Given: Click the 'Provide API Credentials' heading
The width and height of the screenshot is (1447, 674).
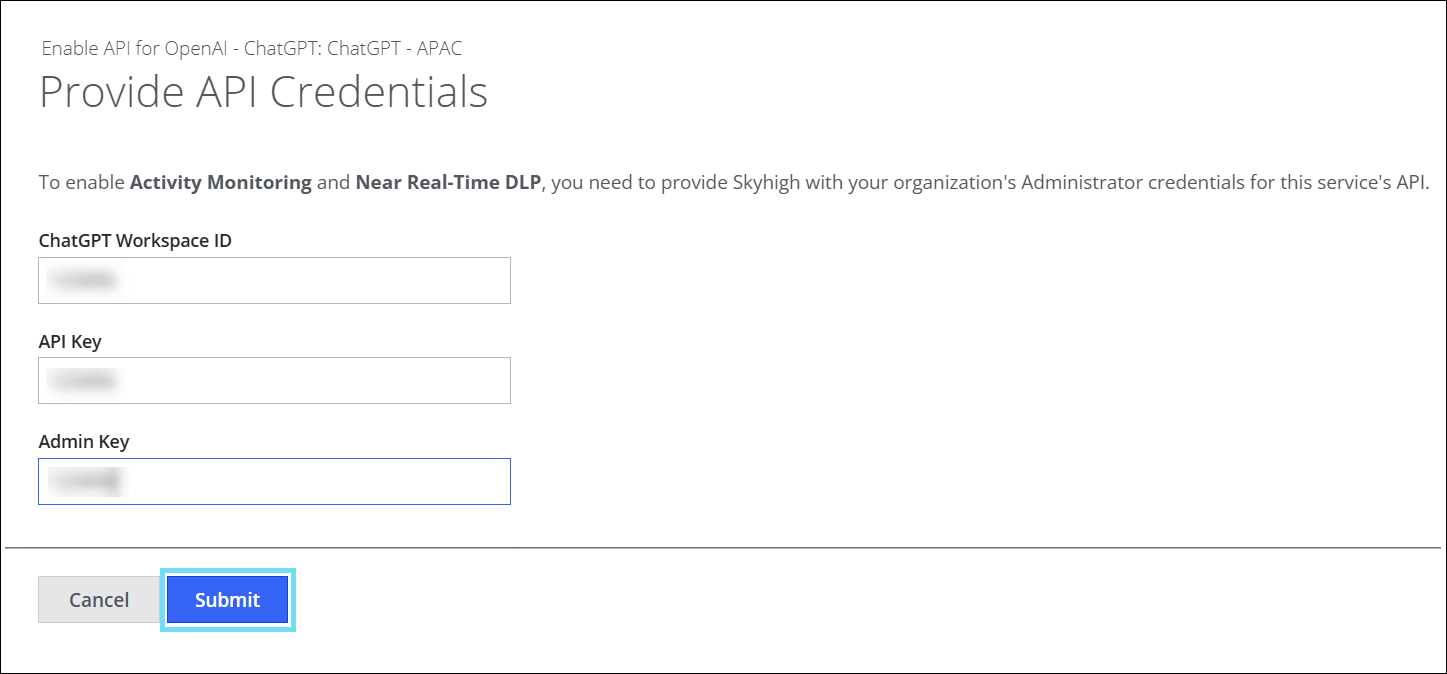Looking at the screenshot, I should point(263,92).
